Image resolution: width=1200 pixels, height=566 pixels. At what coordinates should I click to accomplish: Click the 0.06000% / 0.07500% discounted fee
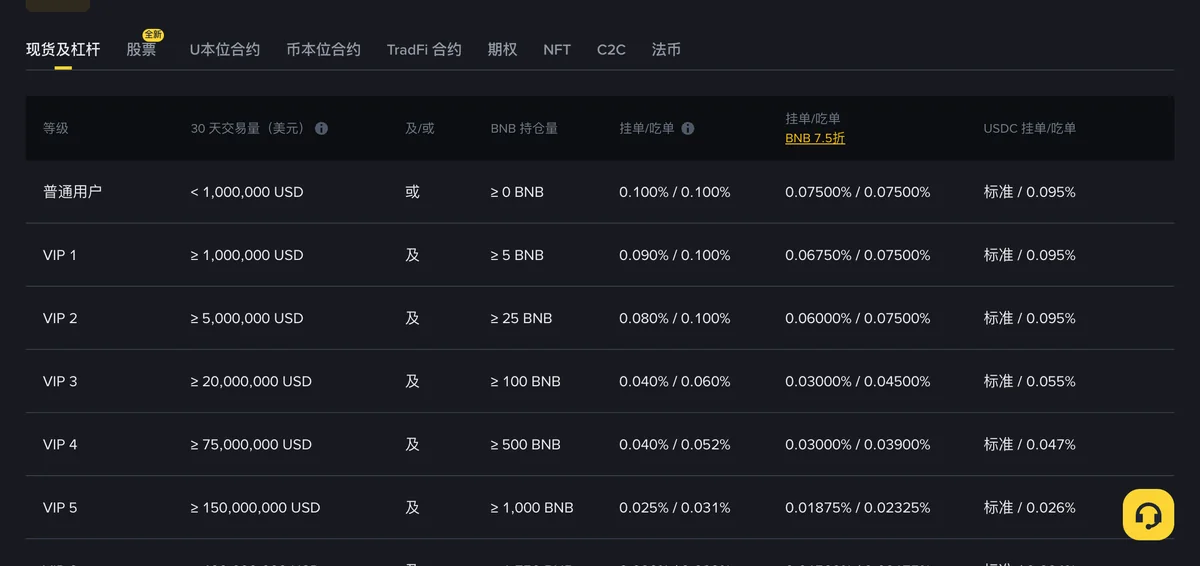coord(858,318)
